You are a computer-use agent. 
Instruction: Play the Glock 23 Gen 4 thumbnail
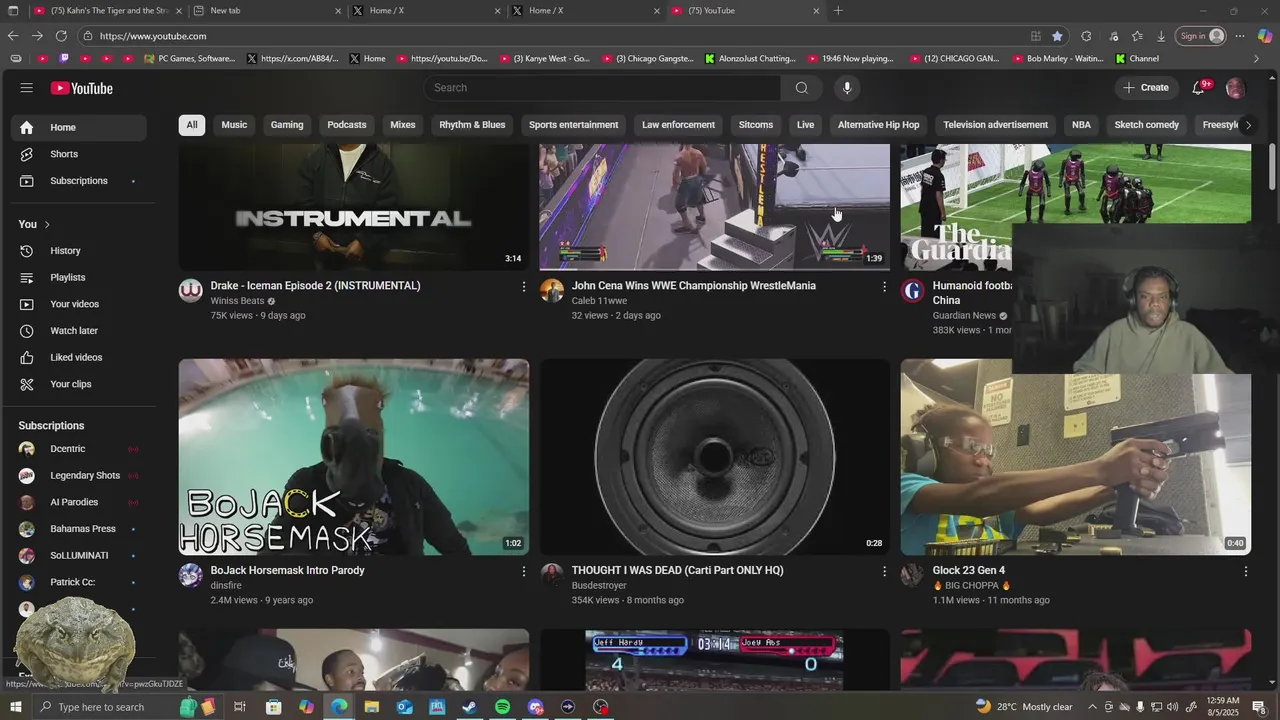[x=1075, y=457]
